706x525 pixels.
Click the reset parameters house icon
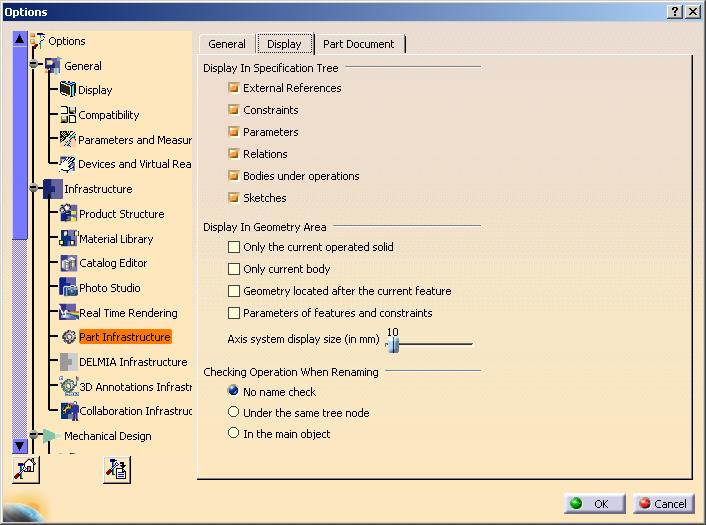25,469
